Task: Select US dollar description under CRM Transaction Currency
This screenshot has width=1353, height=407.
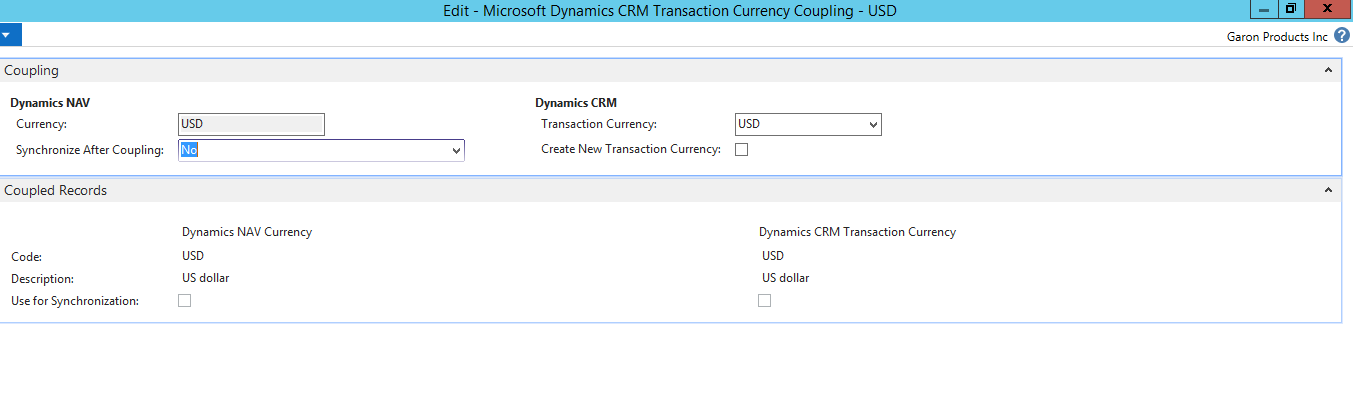Action: coord(785,278)
